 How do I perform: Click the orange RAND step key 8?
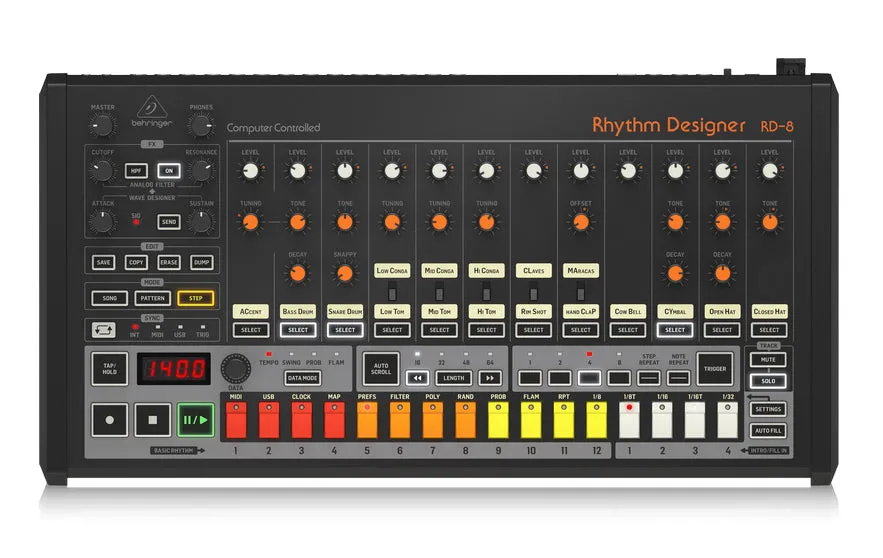pyautogui.click(x=465, y=419)
